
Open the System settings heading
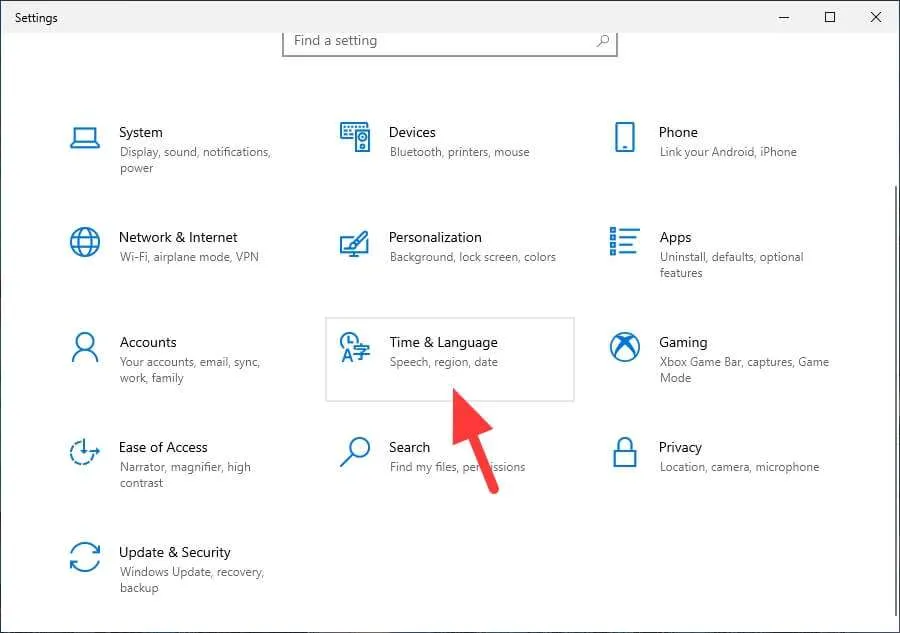(x=141, y=132)
